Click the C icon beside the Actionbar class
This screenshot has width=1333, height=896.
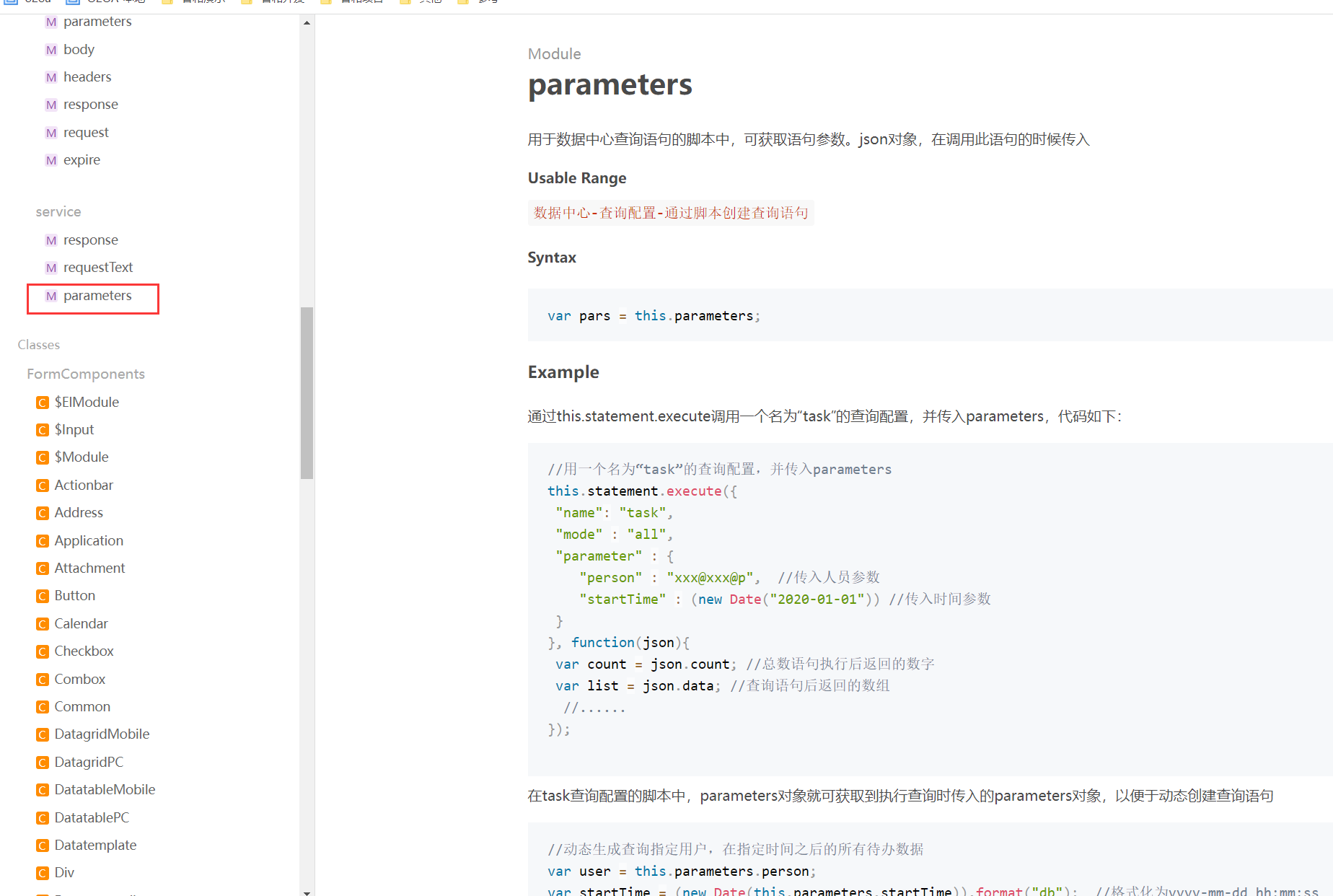[x=43, y=485]
